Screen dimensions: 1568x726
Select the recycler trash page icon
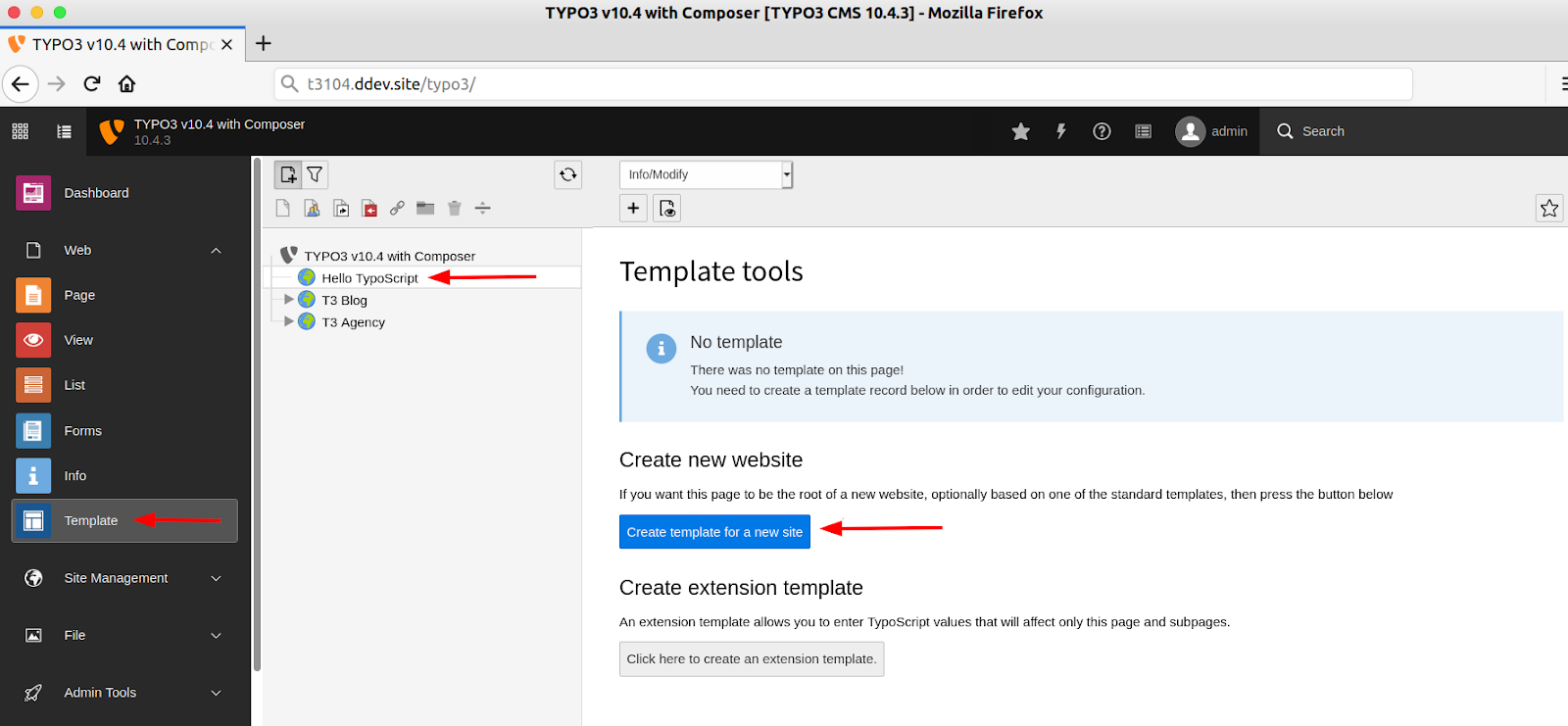454,208
